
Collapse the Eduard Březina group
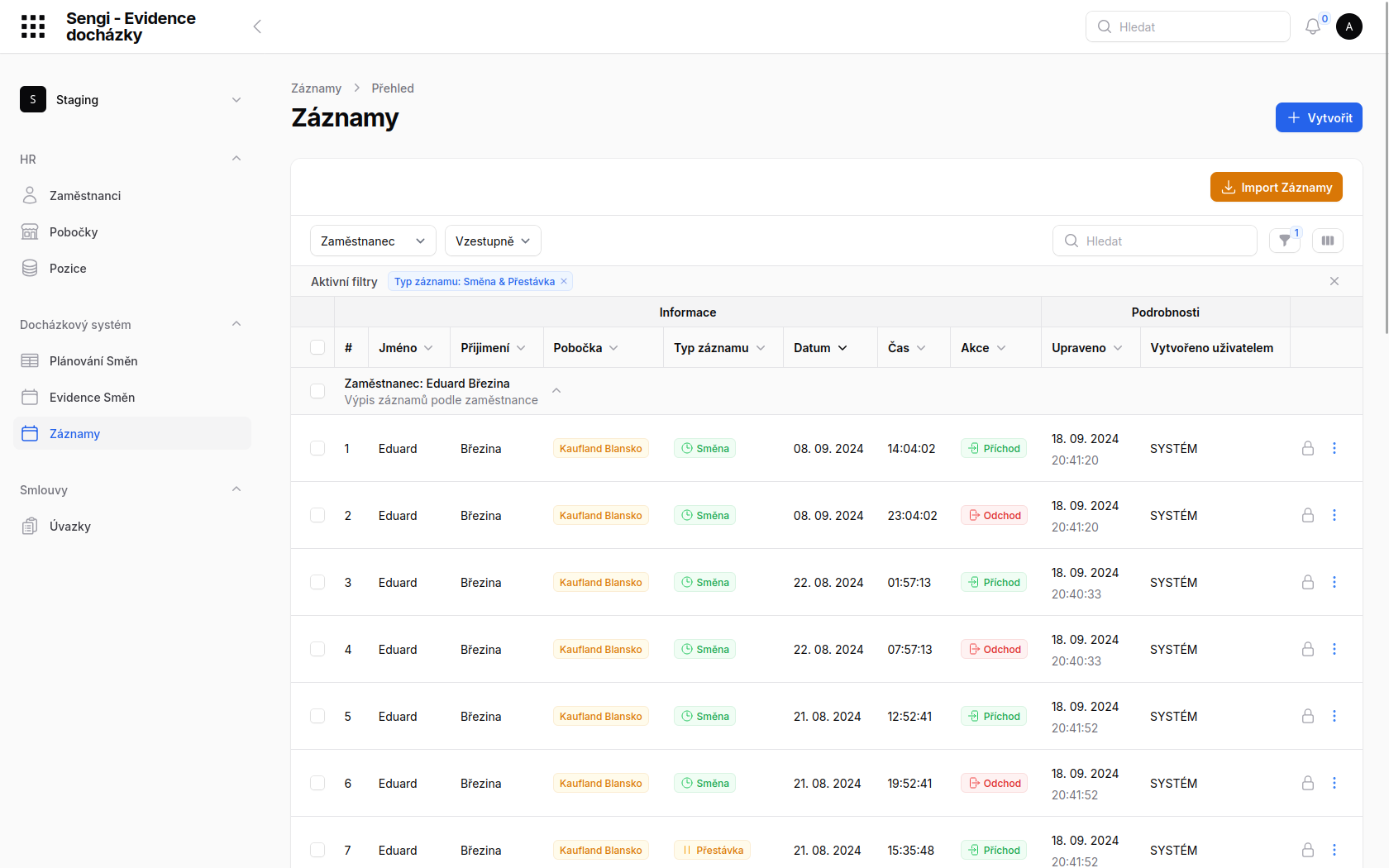[556, 390]
